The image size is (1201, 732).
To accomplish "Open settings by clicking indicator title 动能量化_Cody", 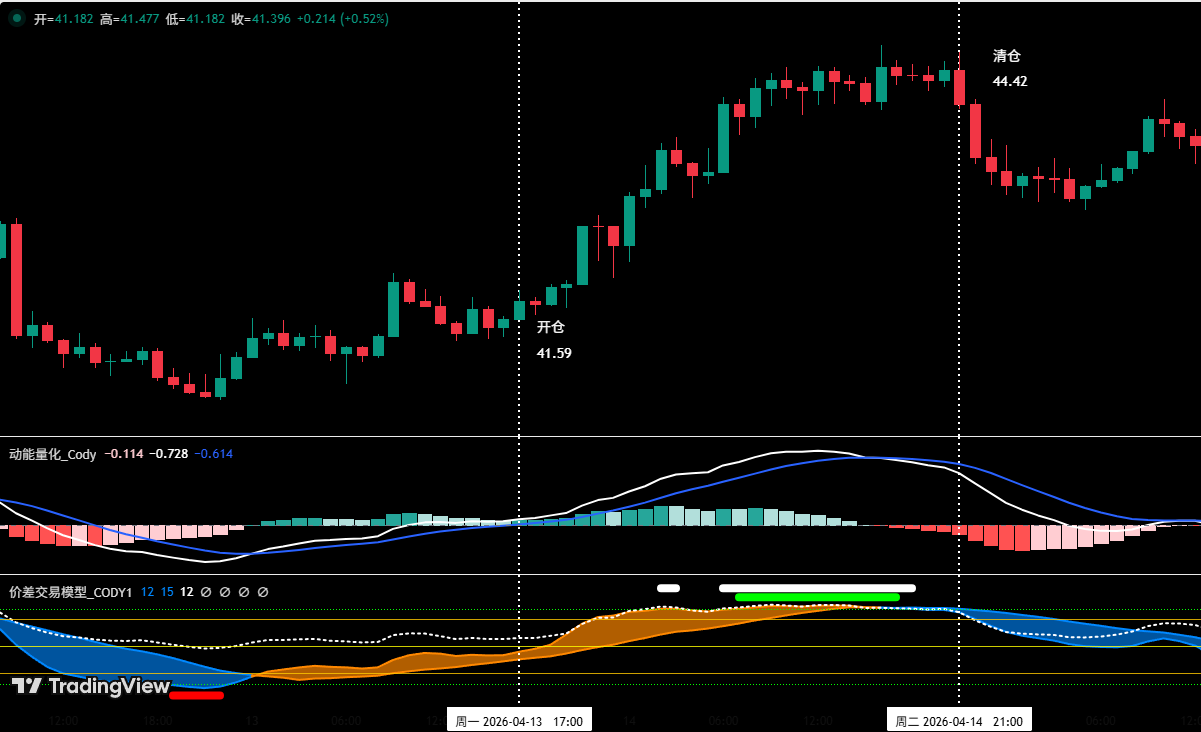I will [54, 454].
